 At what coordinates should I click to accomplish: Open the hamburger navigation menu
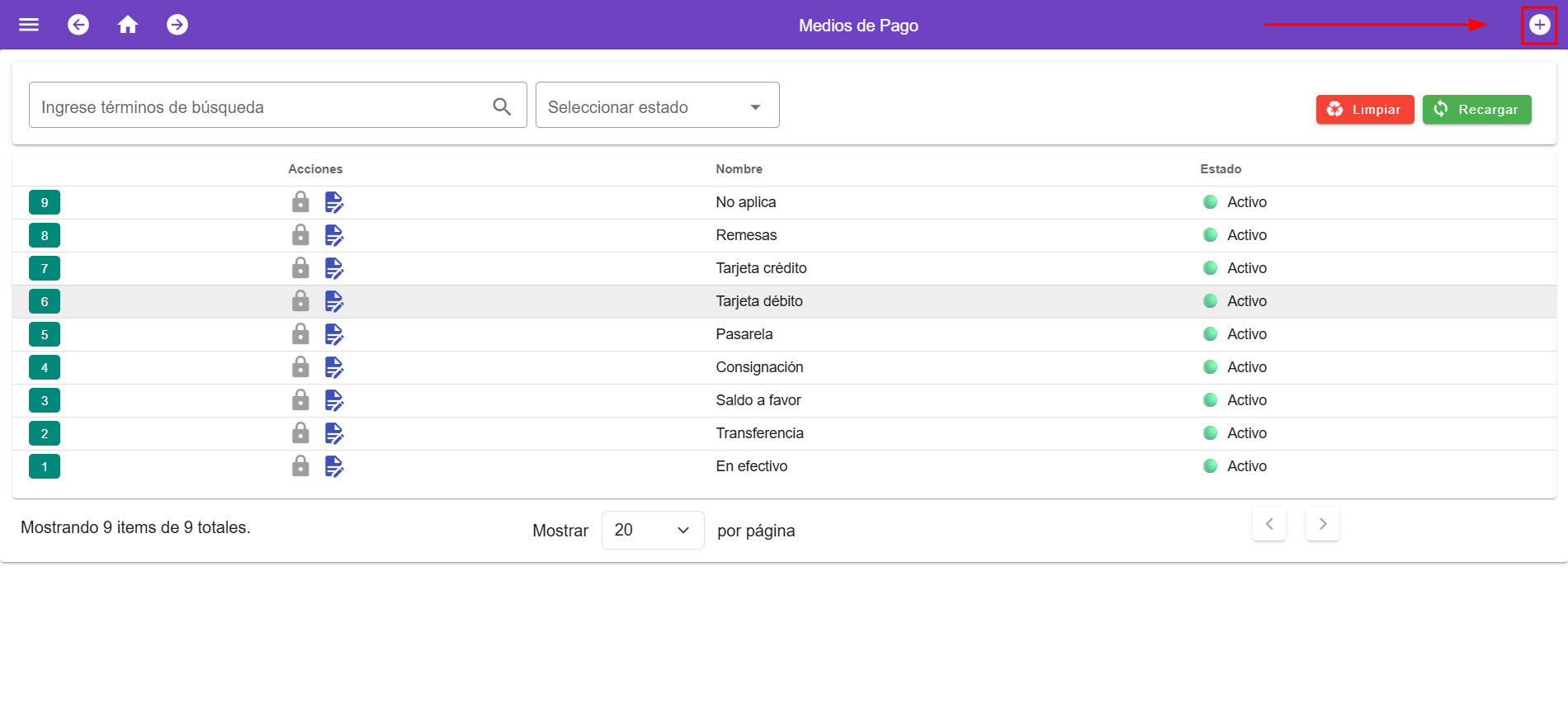click(29, 25)
